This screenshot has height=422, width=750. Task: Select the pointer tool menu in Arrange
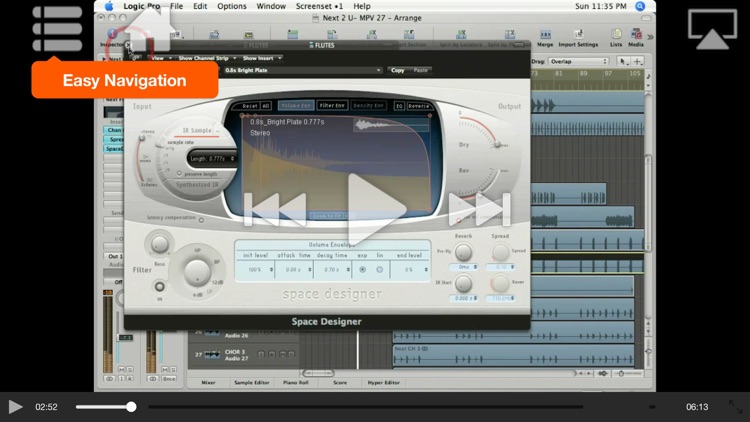(623, 61)
